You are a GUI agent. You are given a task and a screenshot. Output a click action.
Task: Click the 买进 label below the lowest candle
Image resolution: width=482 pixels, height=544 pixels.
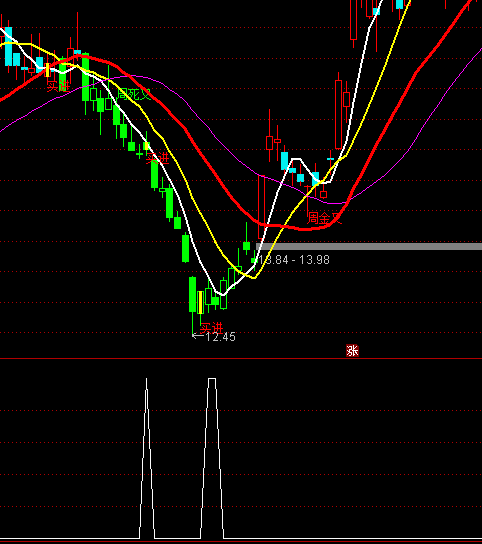click(x=211, y=328)
